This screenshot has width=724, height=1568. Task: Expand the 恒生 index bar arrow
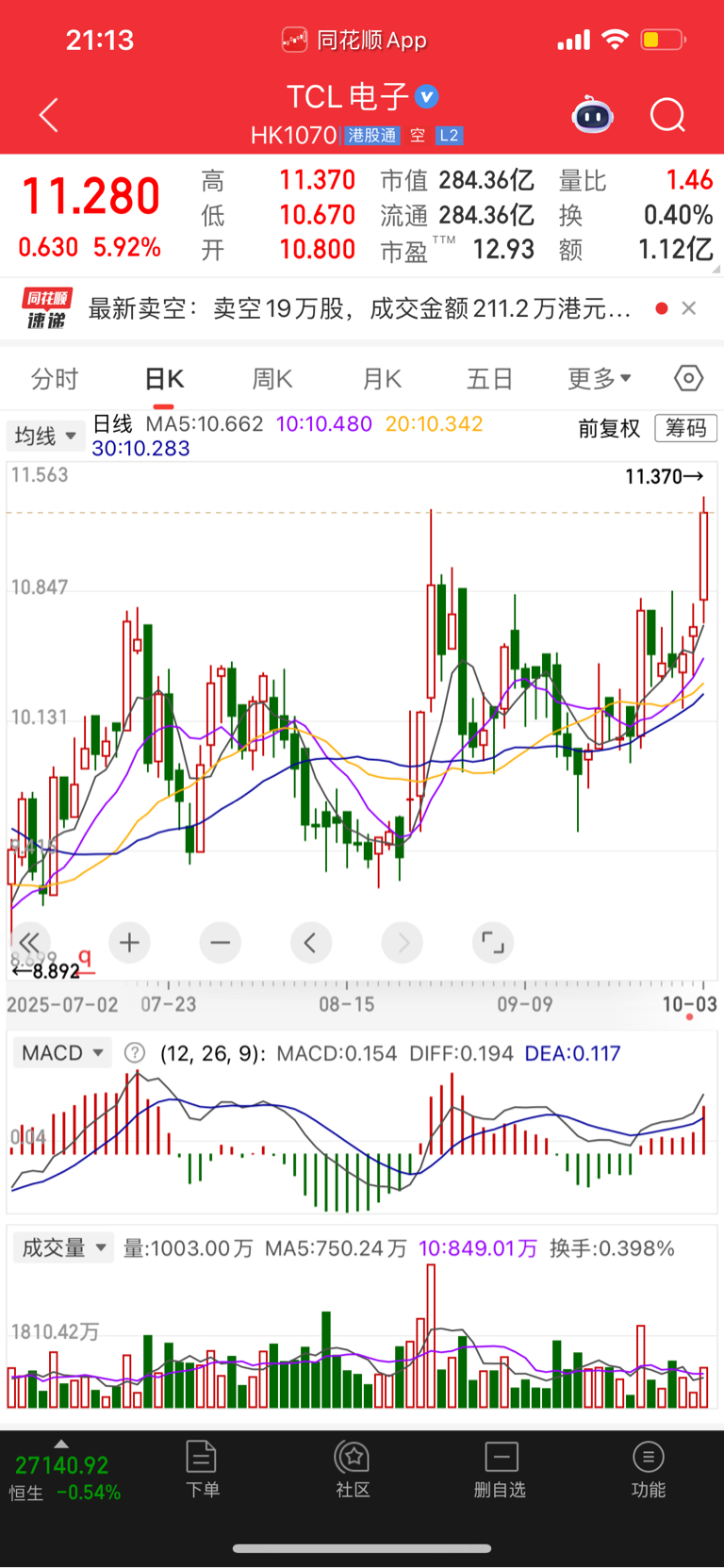(61, 1444)
